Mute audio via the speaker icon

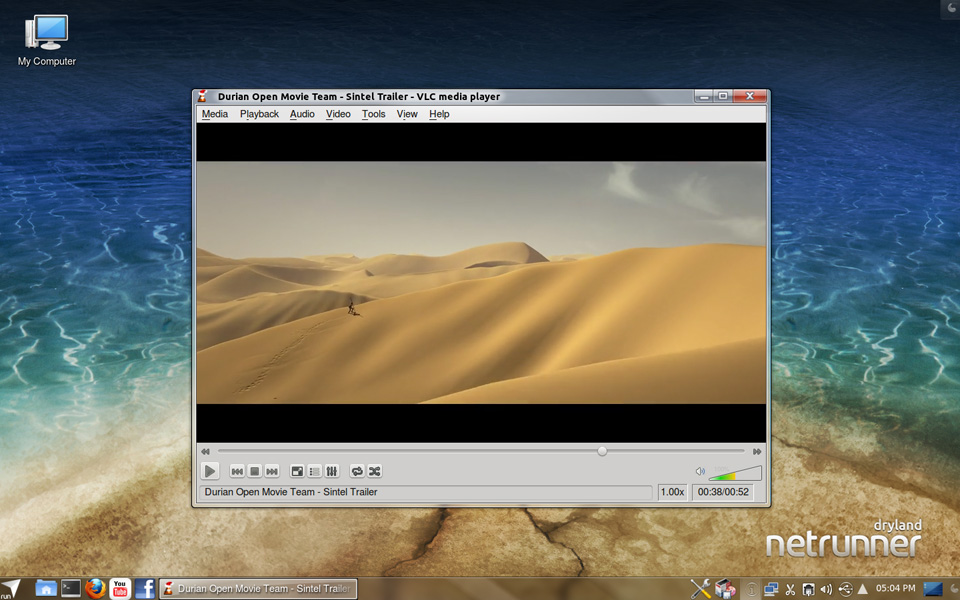pyautogui.click(x=700, y=472)
